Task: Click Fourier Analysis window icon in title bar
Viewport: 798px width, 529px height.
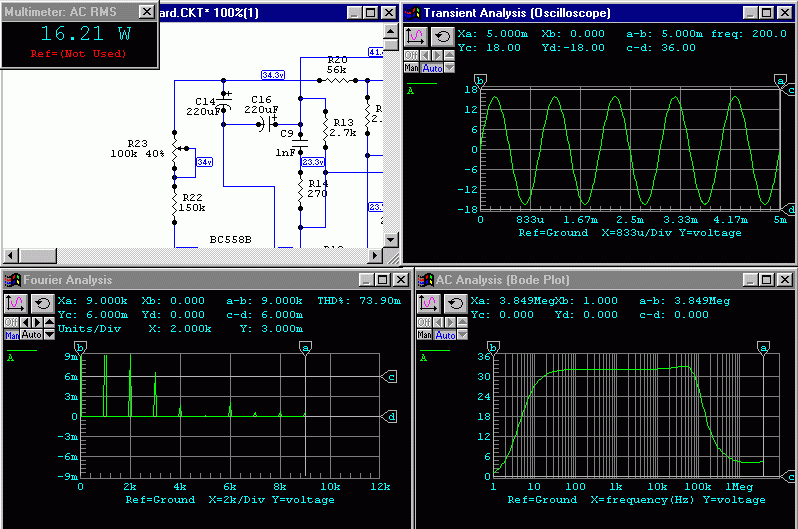Action: [x=13, y=280]
